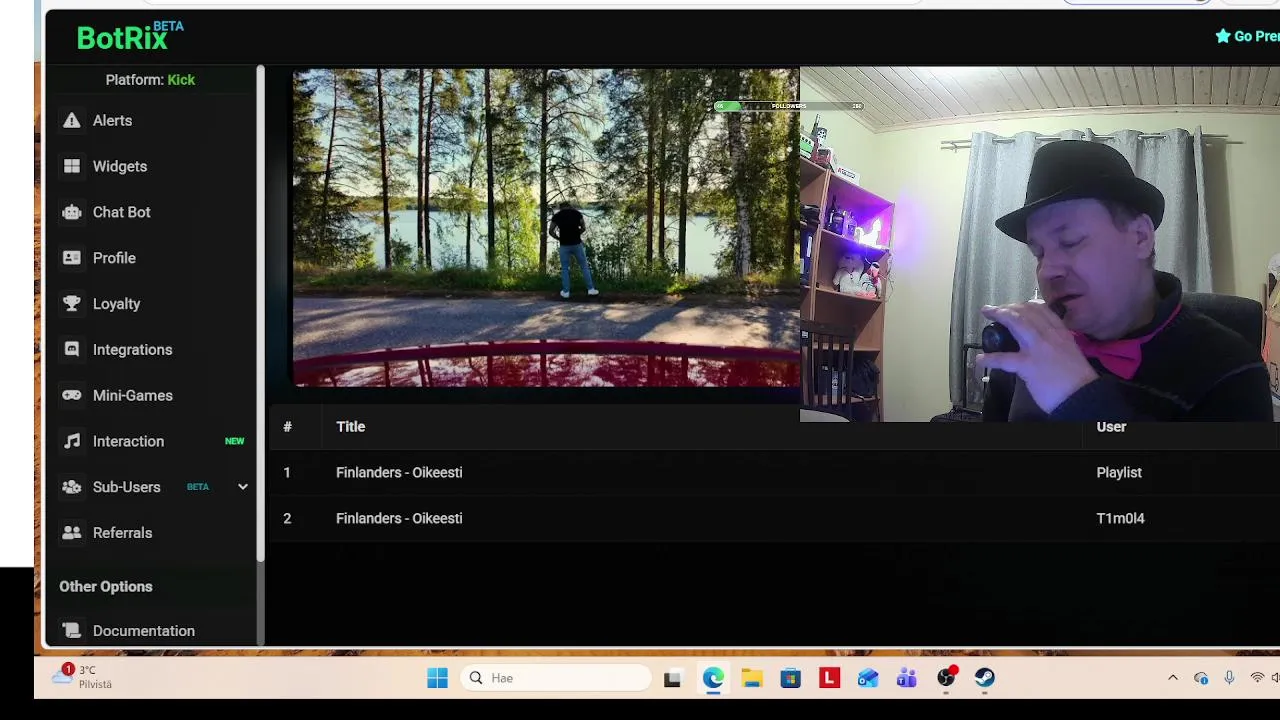
Task: Click the Other Options heading
Action: tap(106, 587)
